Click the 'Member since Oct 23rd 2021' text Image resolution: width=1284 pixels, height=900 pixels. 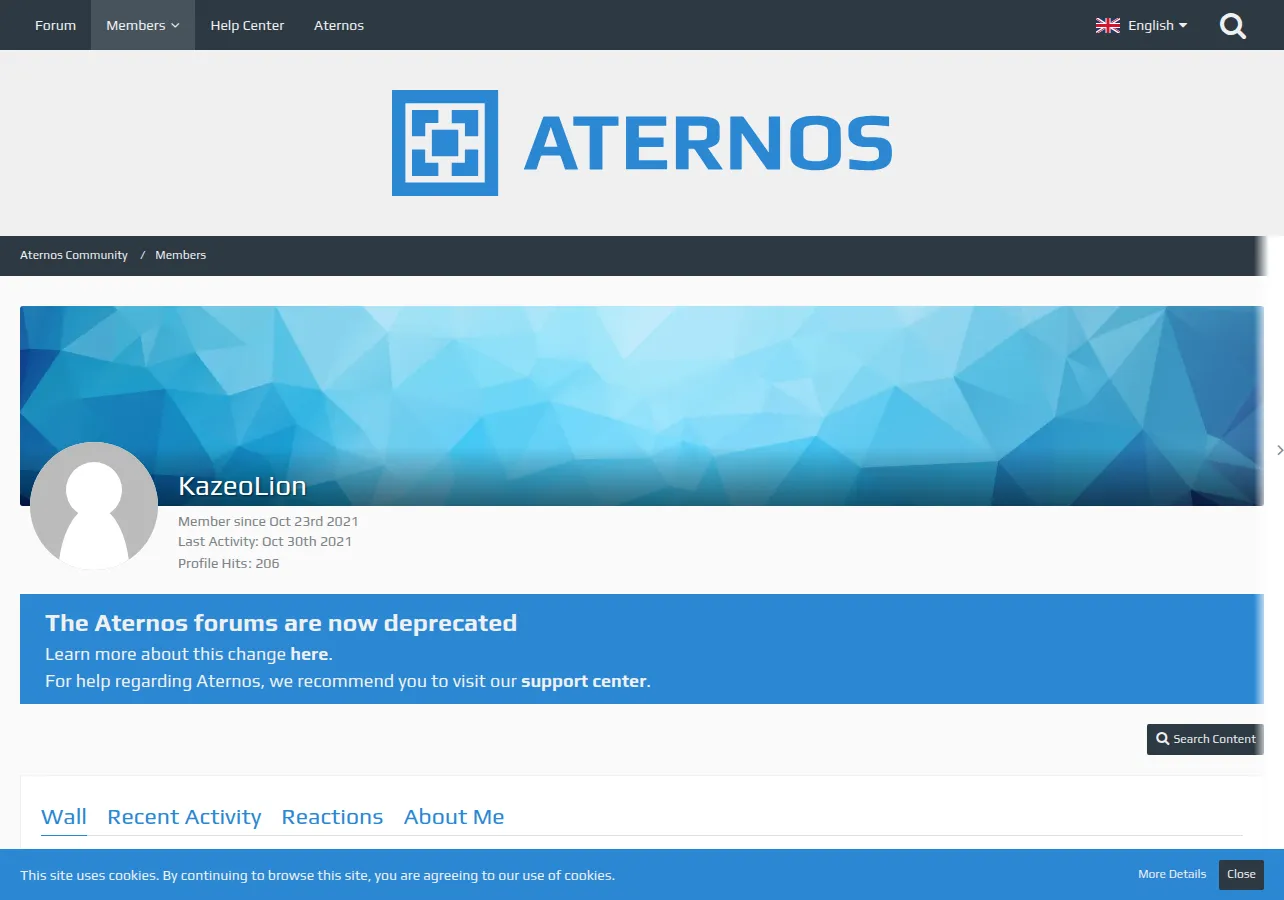coord(268,521)
